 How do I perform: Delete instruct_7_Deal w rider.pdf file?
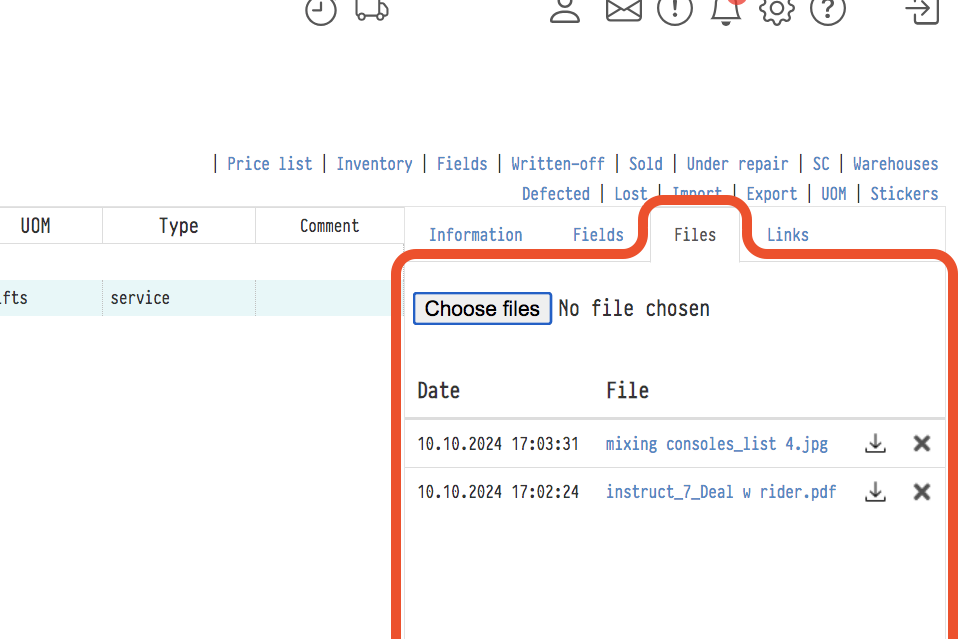922,492
